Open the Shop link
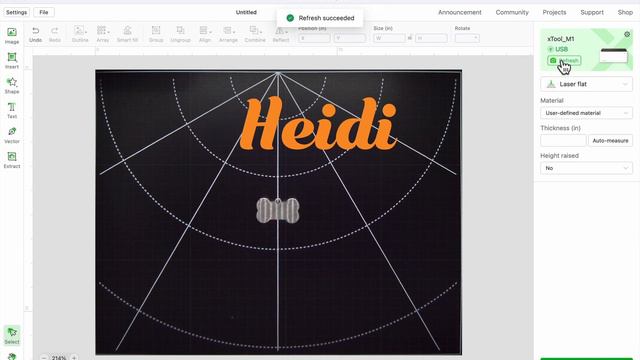This screenshot has height=360, width=640. tap(625, 12)
